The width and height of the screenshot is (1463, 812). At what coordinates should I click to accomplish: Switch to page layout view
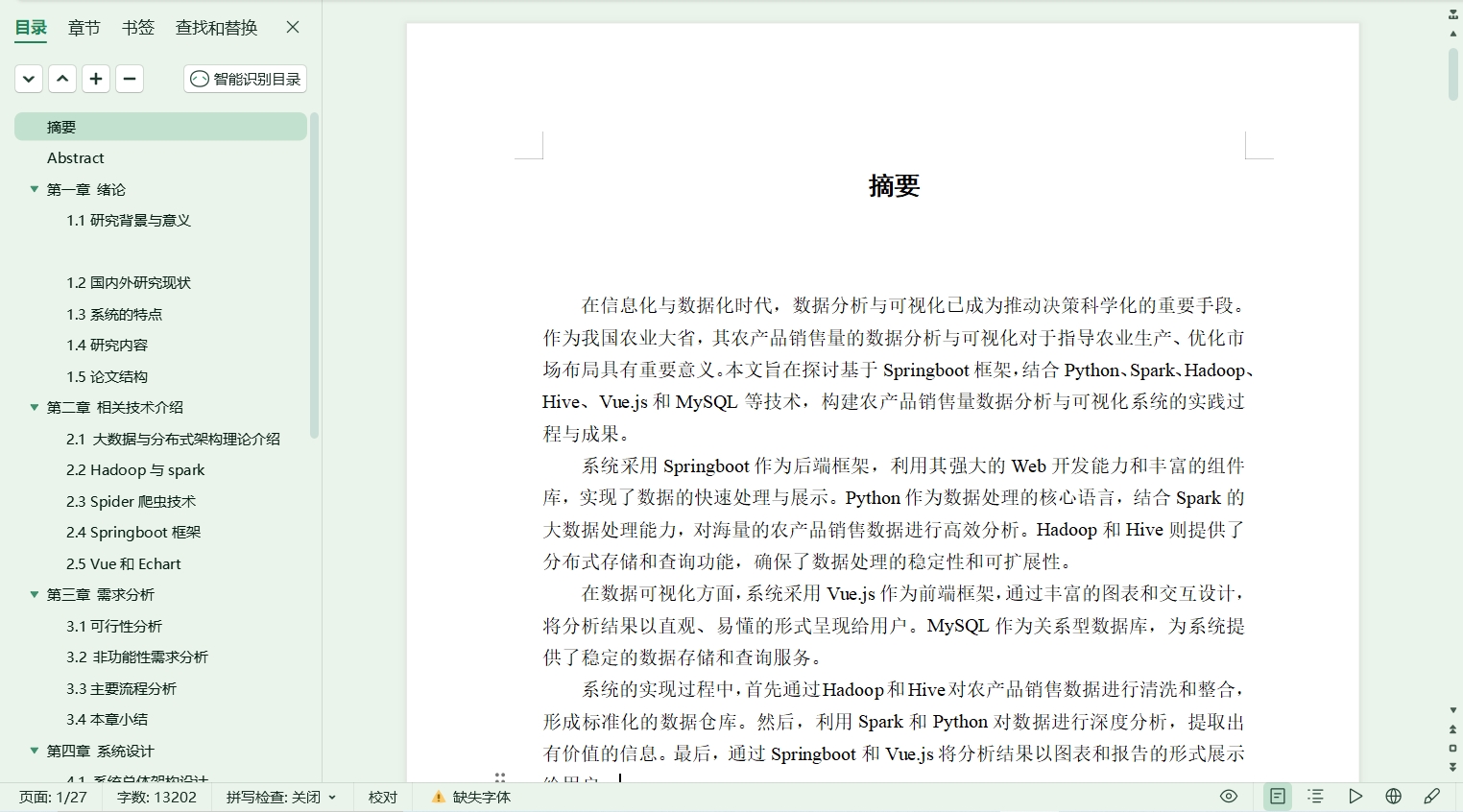pos(1277,797)
